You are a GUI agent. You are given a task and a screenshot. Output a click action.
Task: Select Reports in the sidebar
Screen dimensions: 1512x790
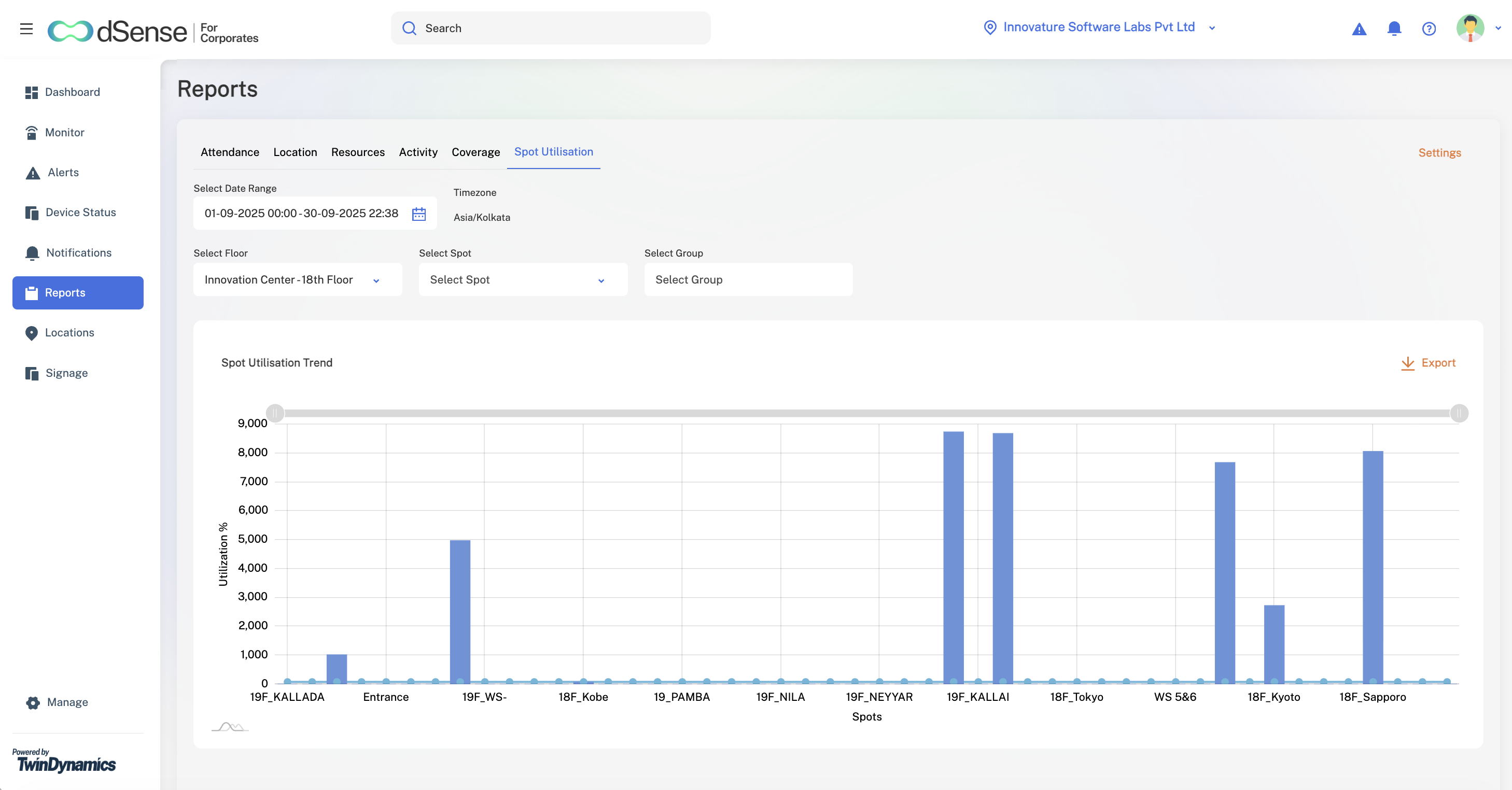pos(78,293)
